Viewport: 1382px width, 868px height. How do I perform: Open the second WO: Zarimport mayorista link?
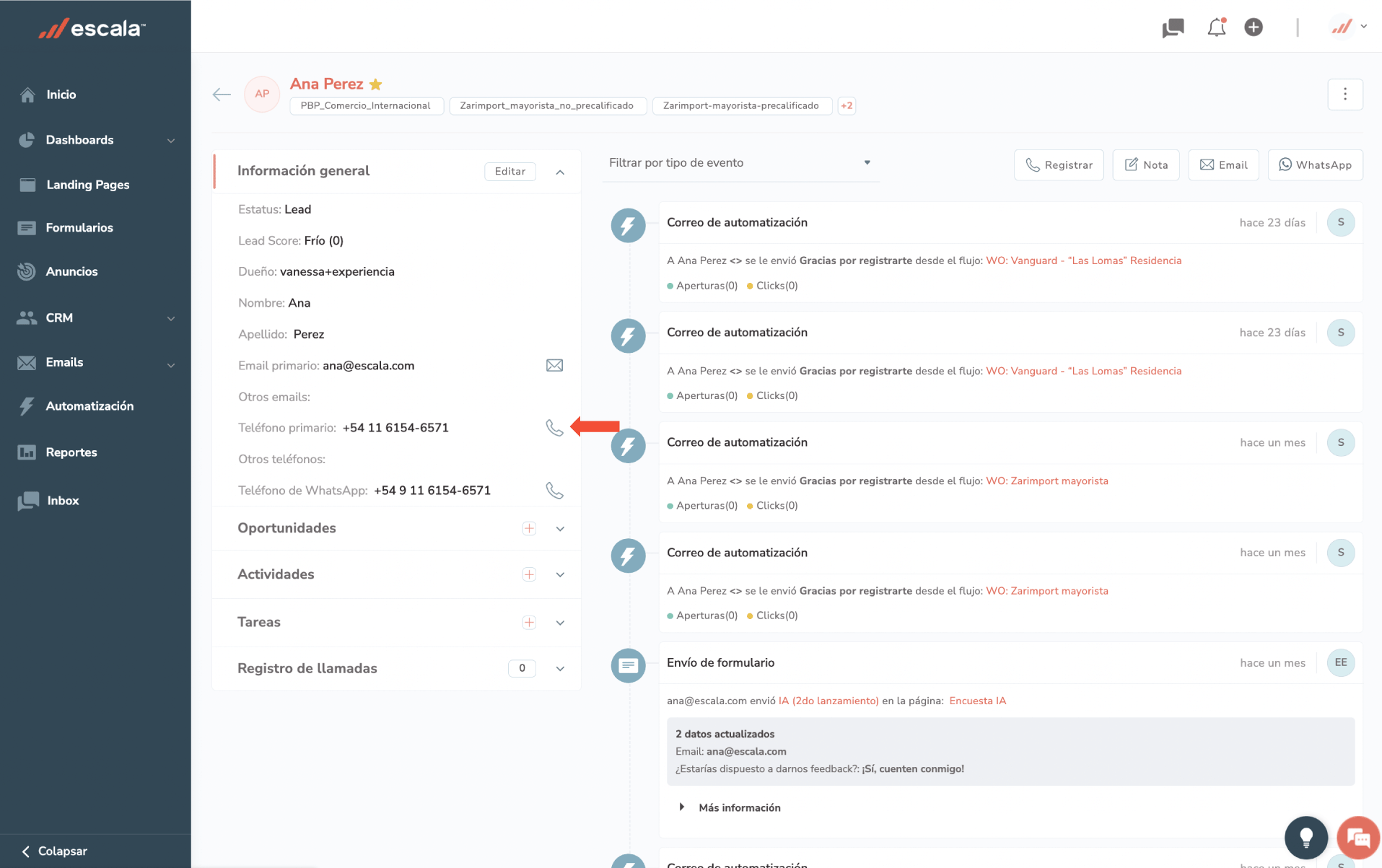pyautogui.click(x=1046, y=591)
